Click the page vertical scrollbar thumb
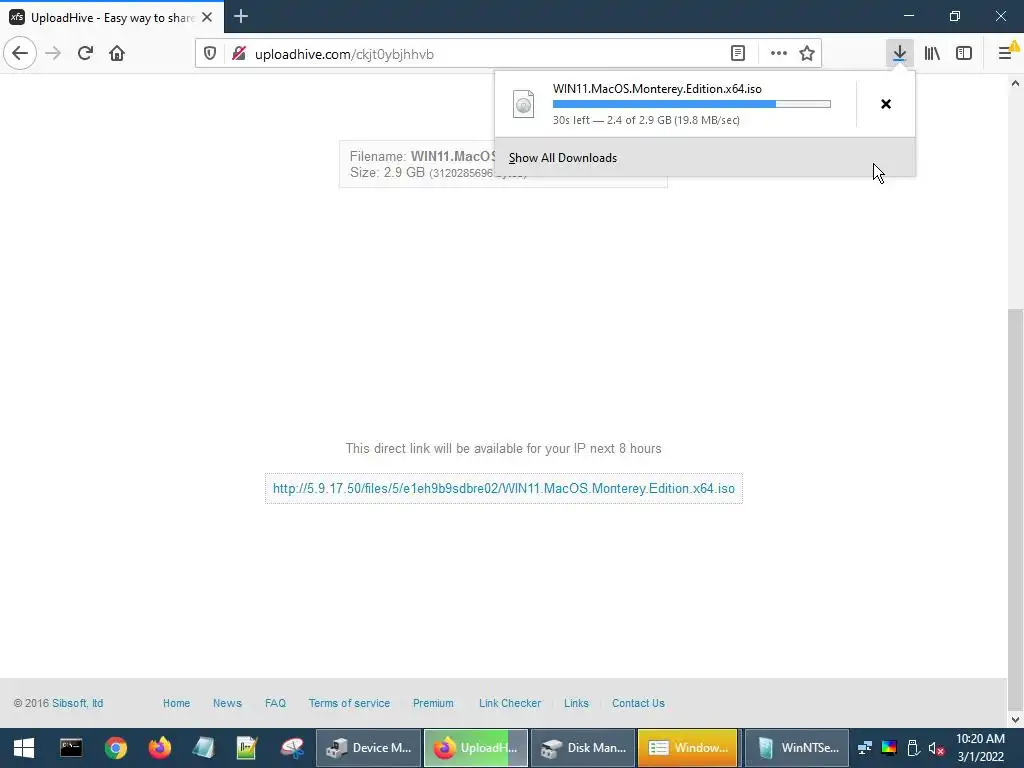The height and width of the screenshot is (768, 1024). 1016,509
